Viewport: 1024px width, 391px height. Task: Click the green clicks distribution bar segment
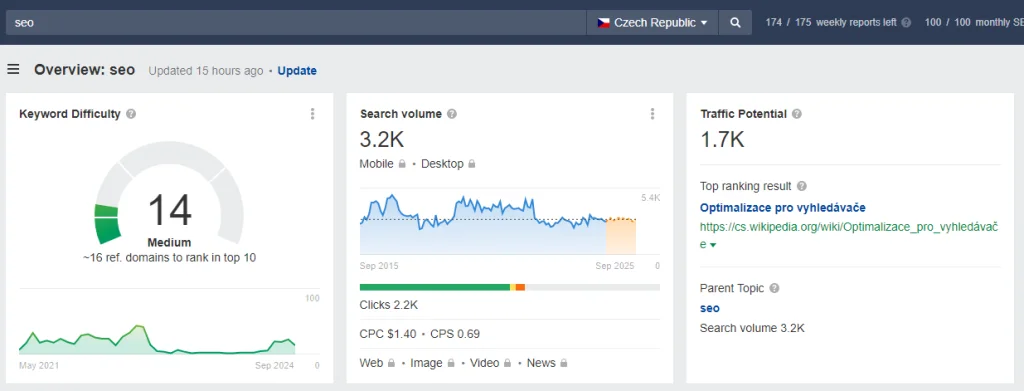point(434,287)
